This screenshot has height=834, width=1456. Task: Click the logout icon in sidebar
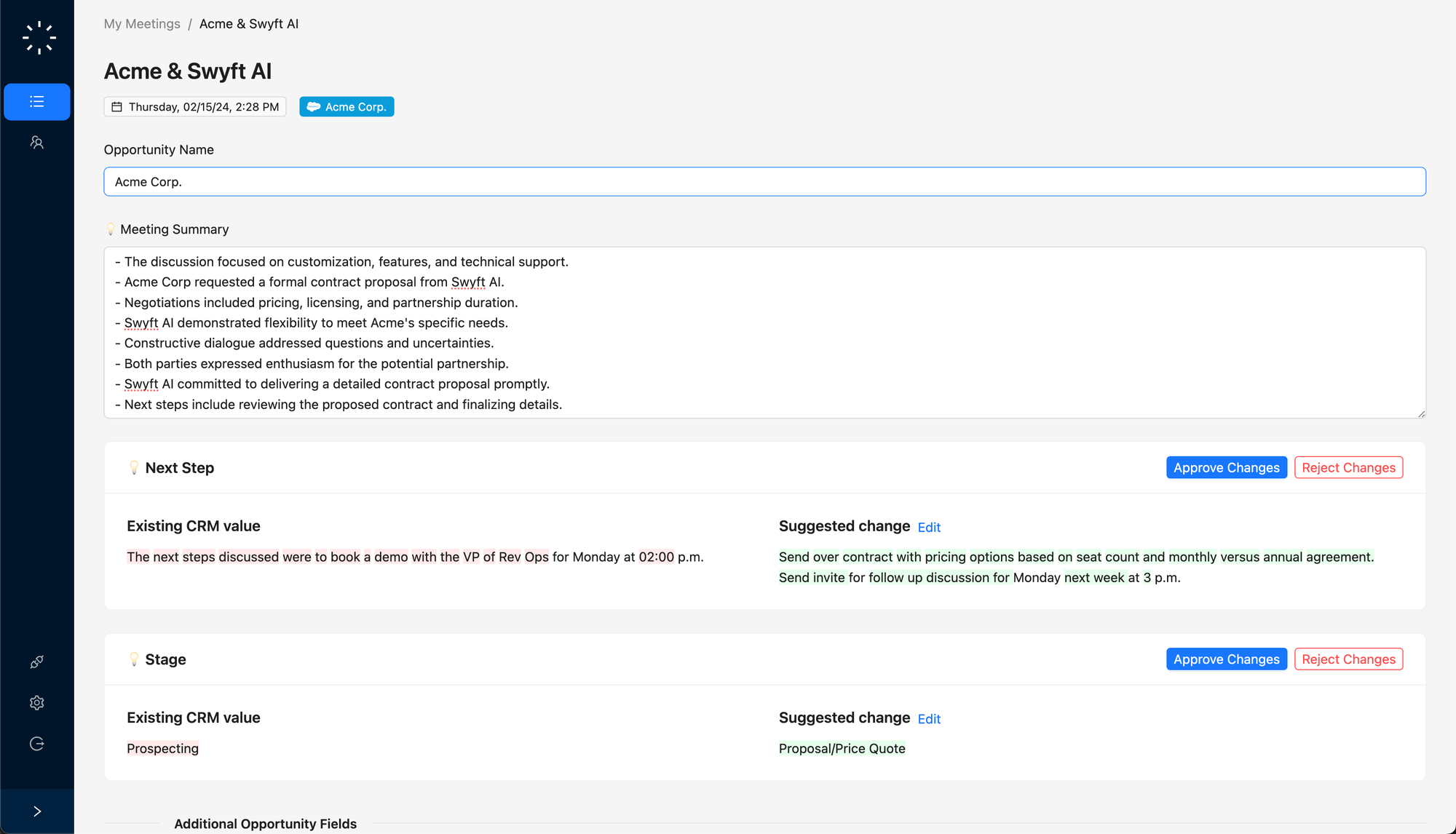coord(37,743)
